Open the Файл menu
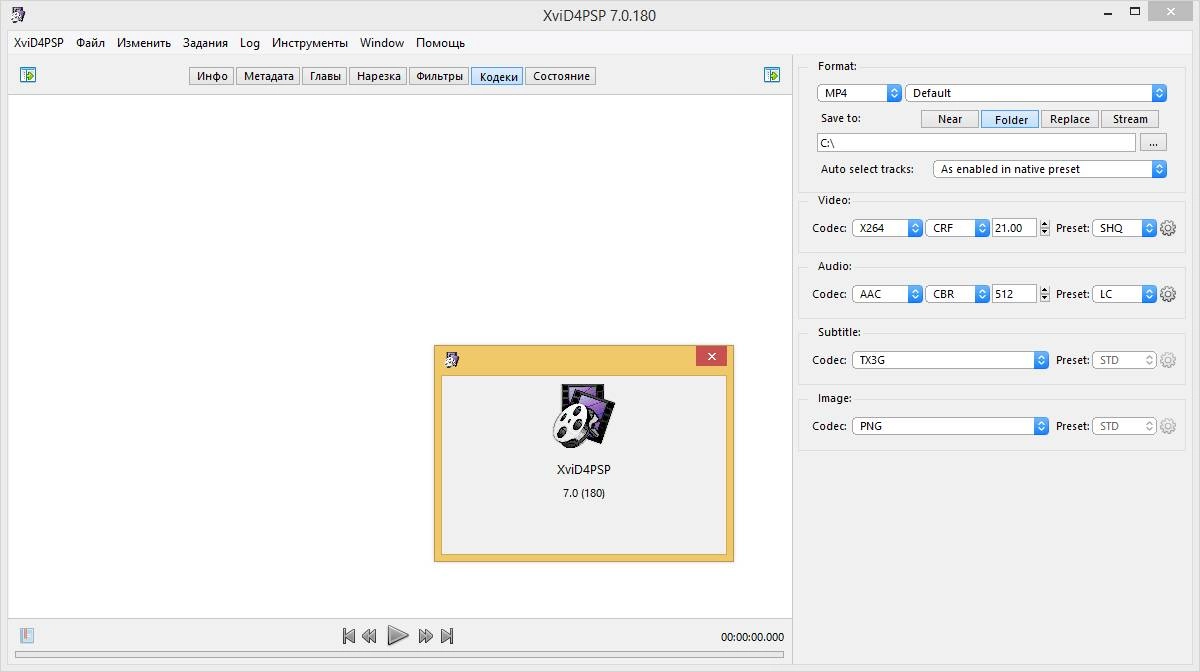Viewport: 1200px width, 672px height. (x=90, y=43)
